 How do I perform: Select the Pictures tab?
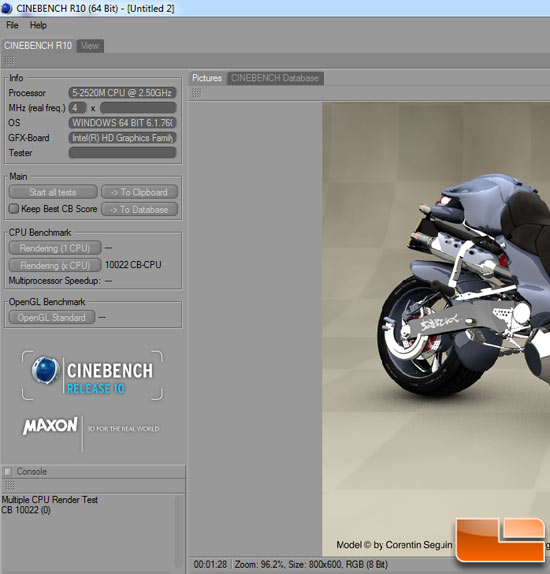coord(207,78)
